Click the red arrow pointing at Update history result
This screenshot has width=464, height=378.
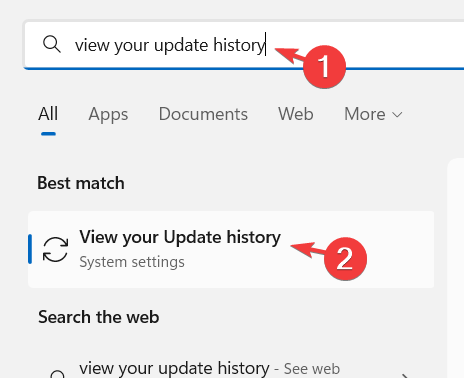(308, 249)
